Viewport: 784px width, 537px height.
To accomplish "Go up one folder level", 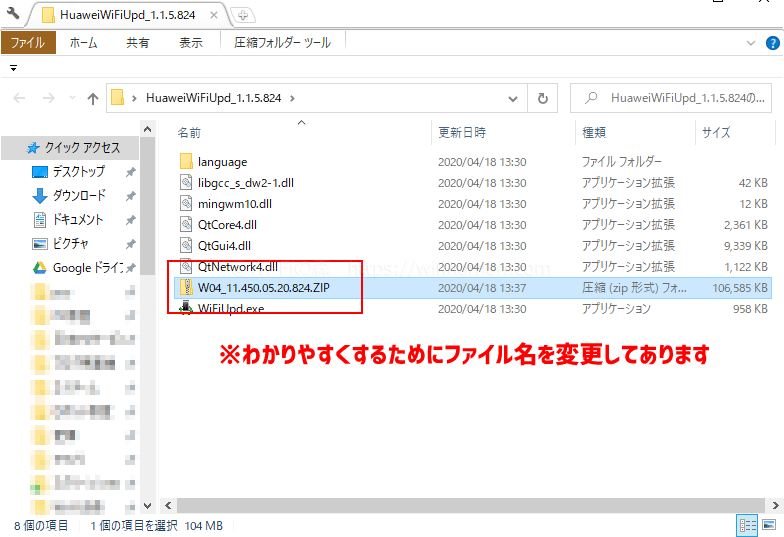I will 93,98.
